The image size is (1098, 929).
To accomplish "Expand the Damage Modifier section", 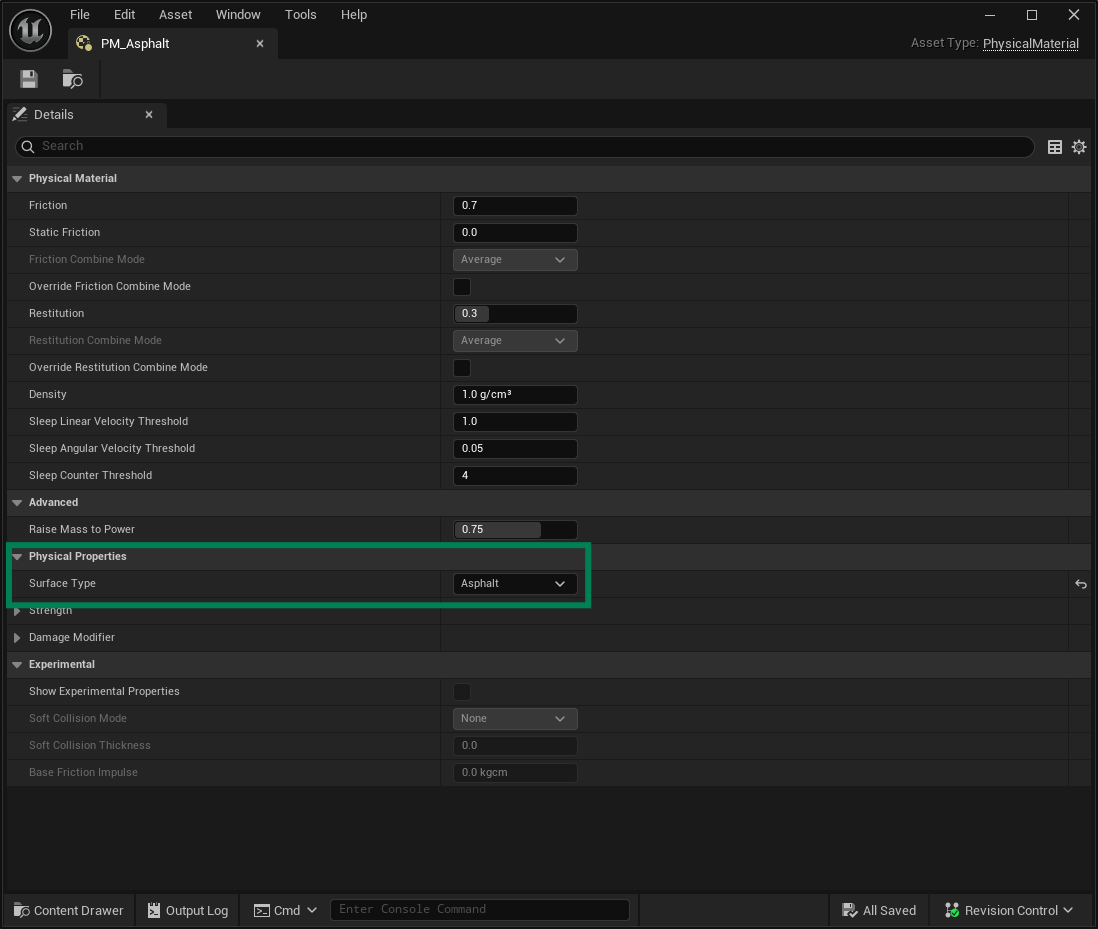I will pyautogui.click(x=17, y=638).
